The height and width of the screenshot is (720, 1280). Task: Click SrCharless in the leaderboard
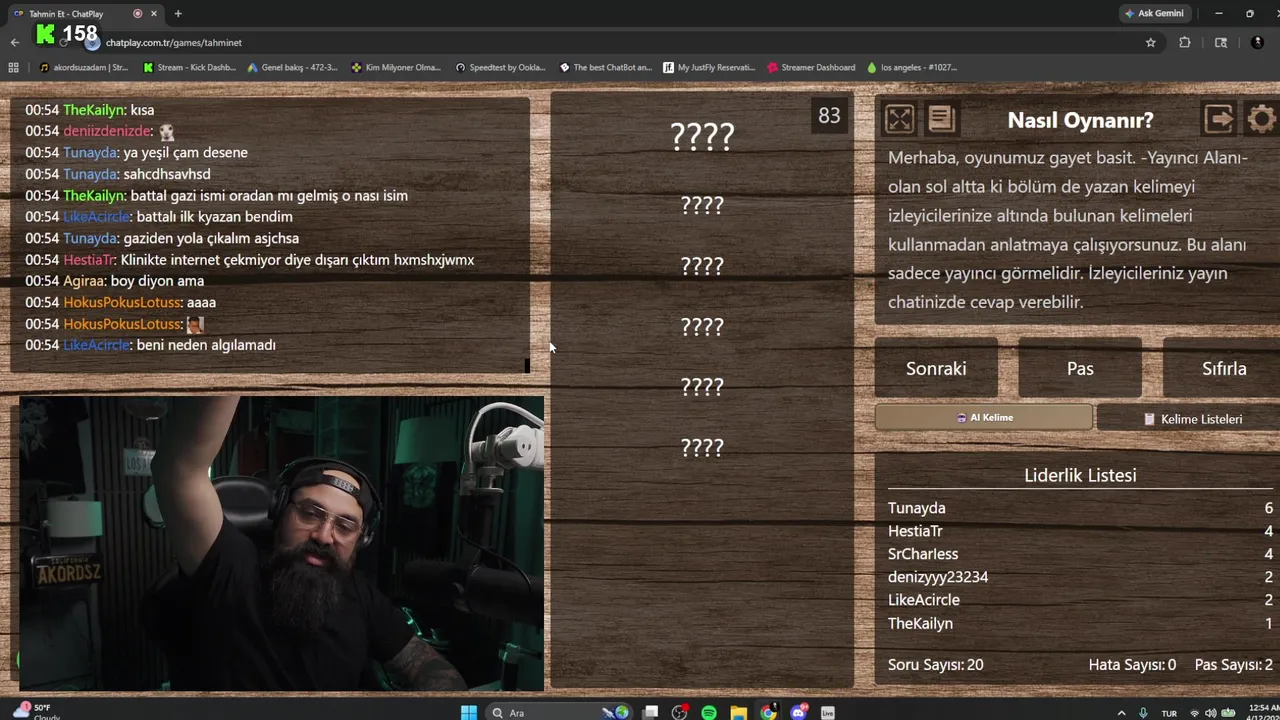pos(923,554)
